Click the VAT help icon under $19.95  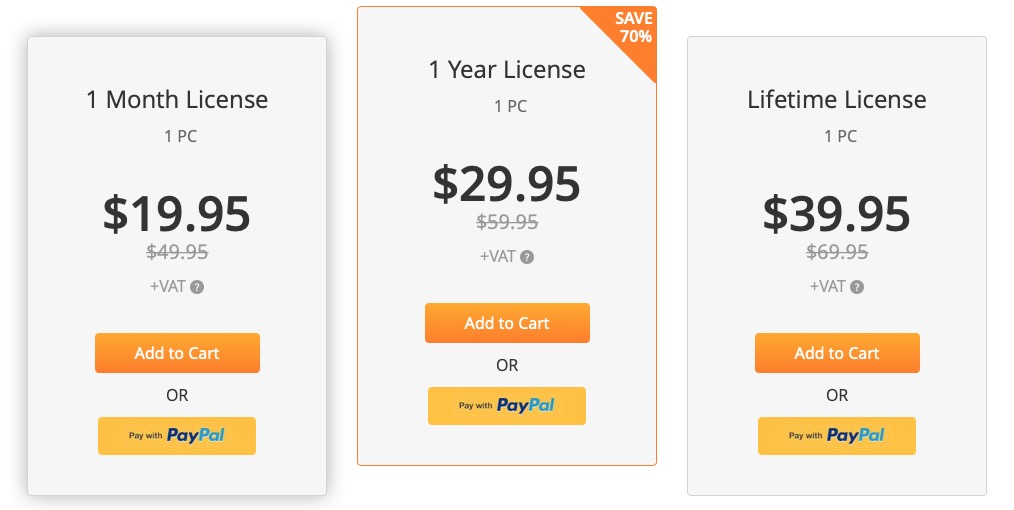point(197,287)
